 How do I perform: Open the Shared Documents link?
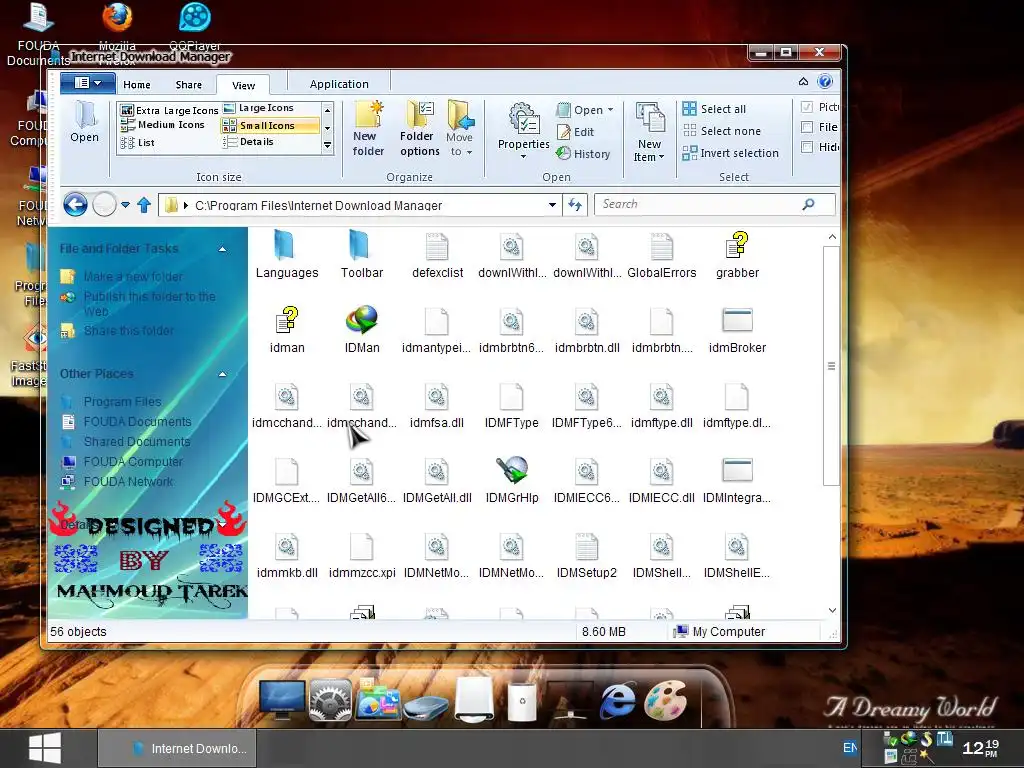click(x=136, y=441)
